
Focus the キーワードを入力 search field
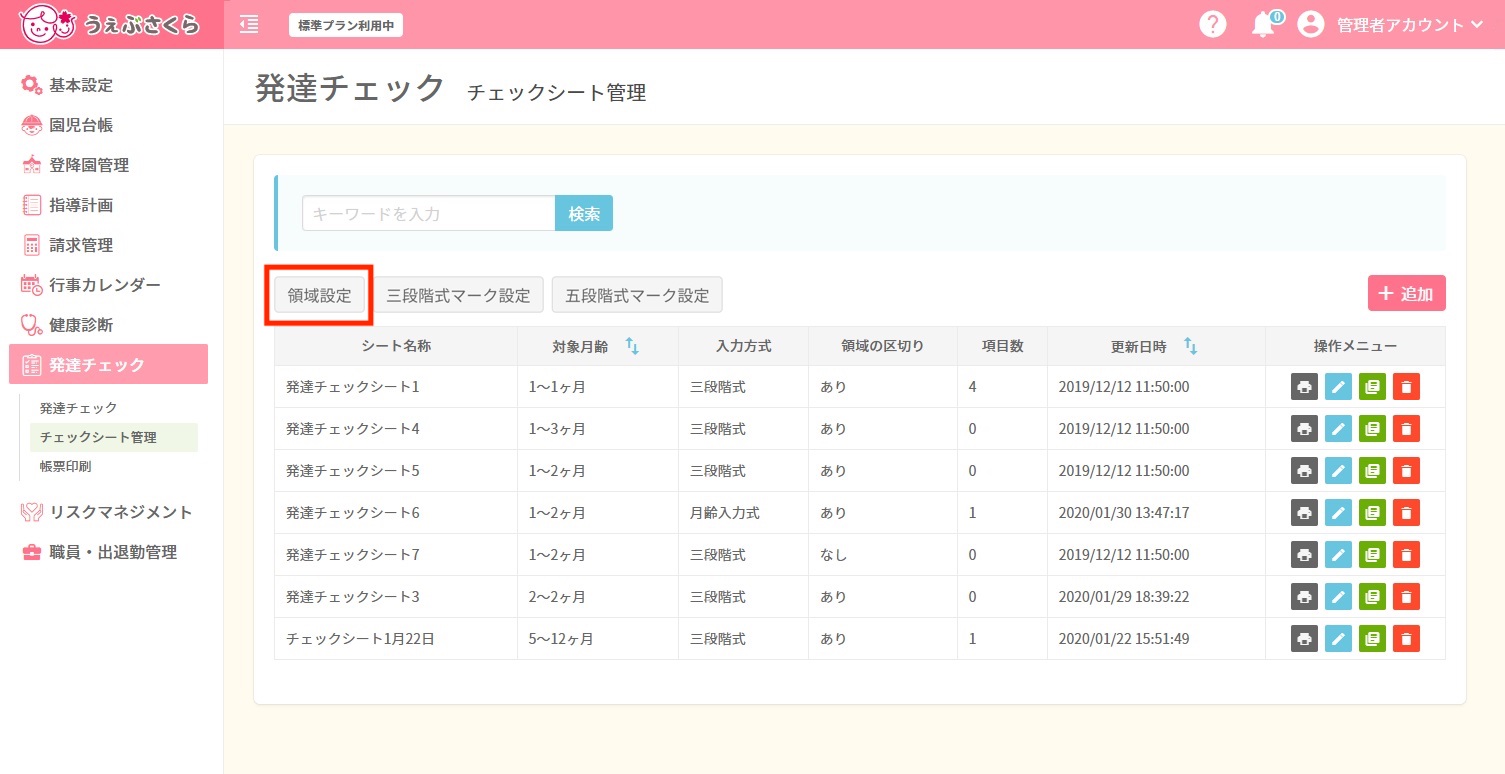429,213
